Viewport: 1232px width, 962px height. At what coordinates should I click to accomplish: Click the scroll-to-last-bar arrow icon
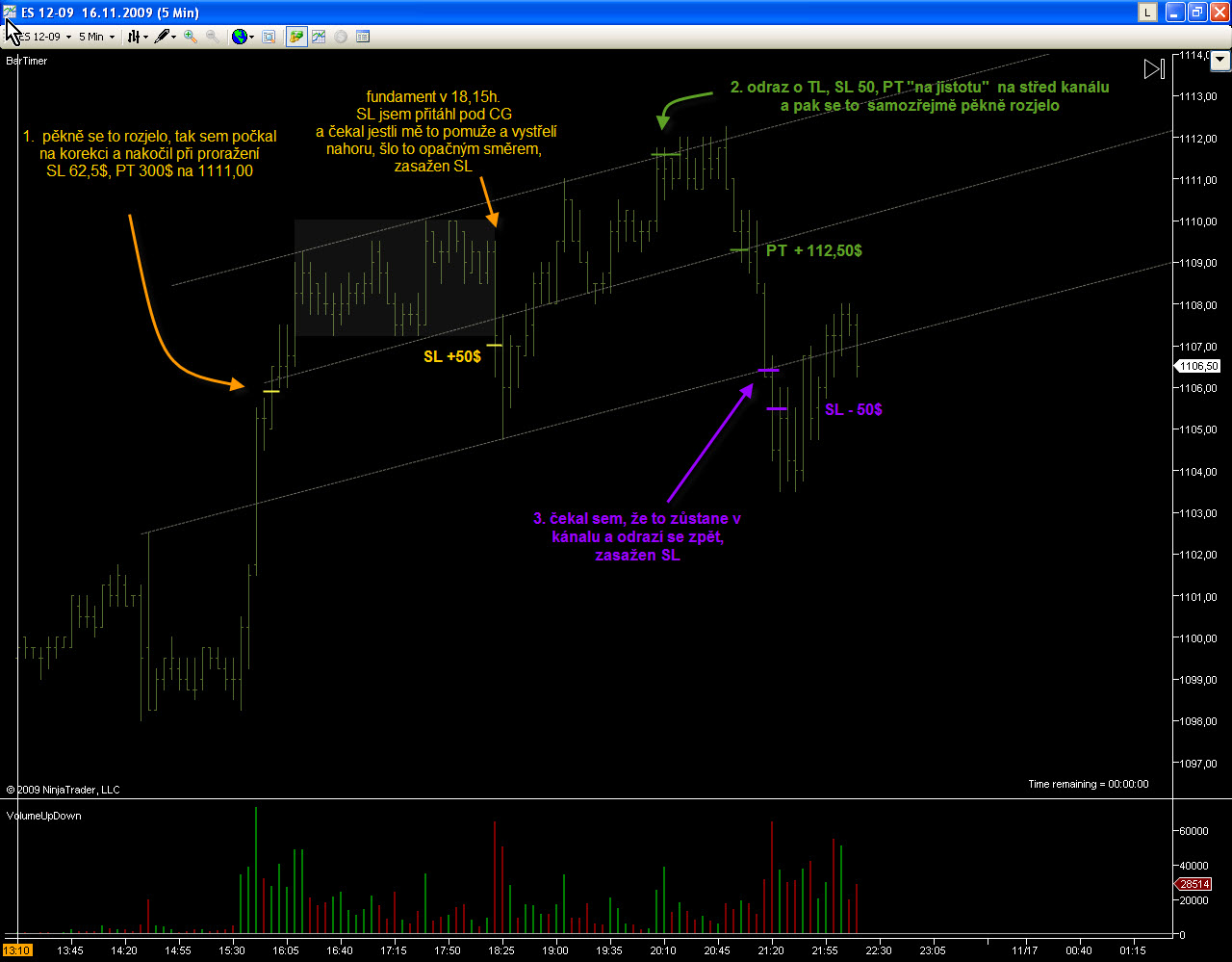pyautogui.click(x=1154, y=68)
